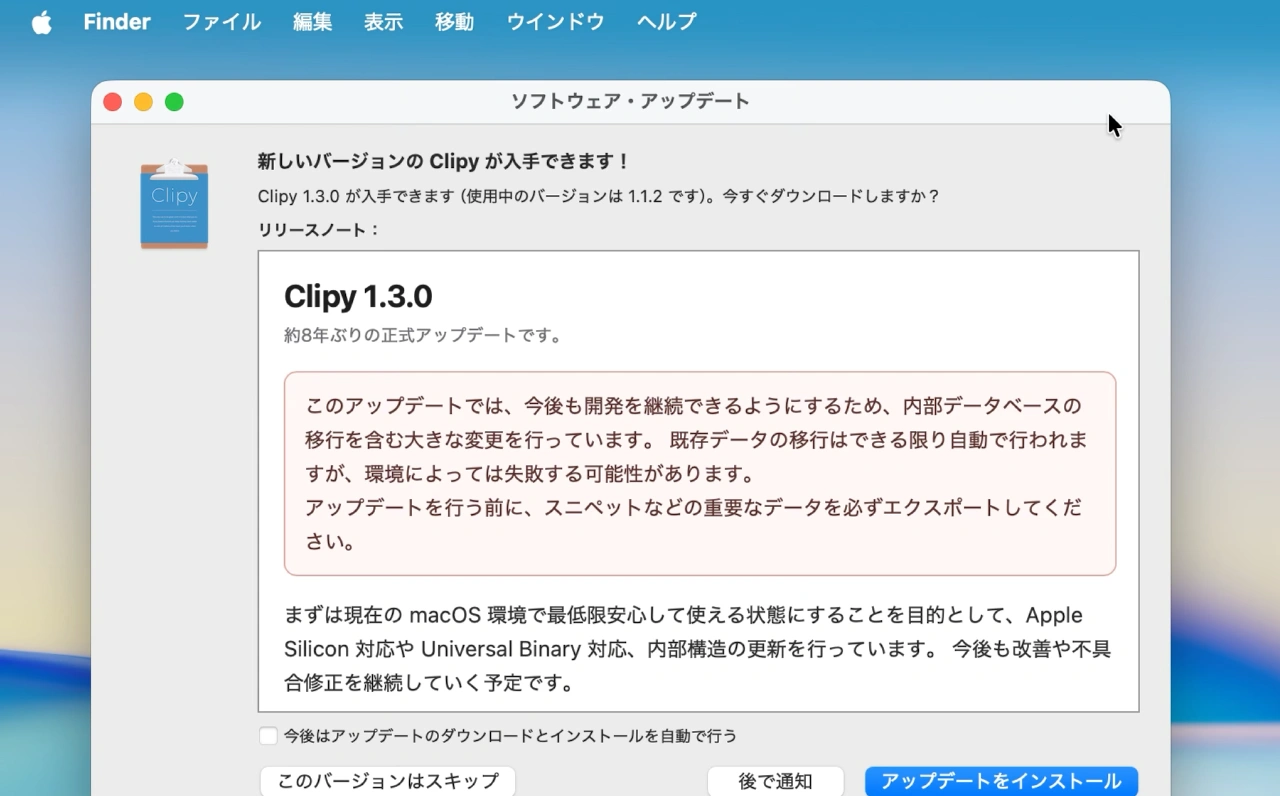The width and height of the screenshot is (1280, 796).
Task: Click the ソフトウェア・アップデート window title
Action: point(630,102)
